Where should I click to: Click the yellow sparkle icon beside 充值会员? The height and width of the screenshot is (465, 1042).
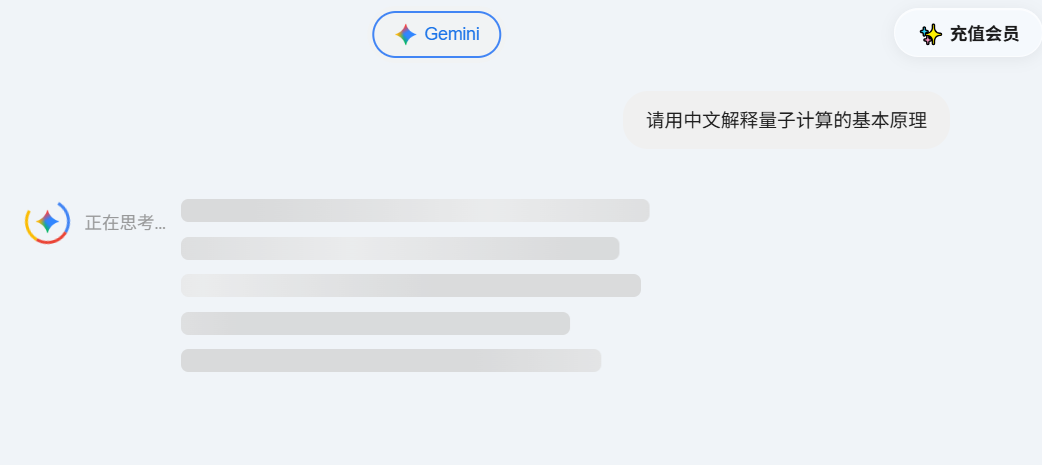(931, 34)
